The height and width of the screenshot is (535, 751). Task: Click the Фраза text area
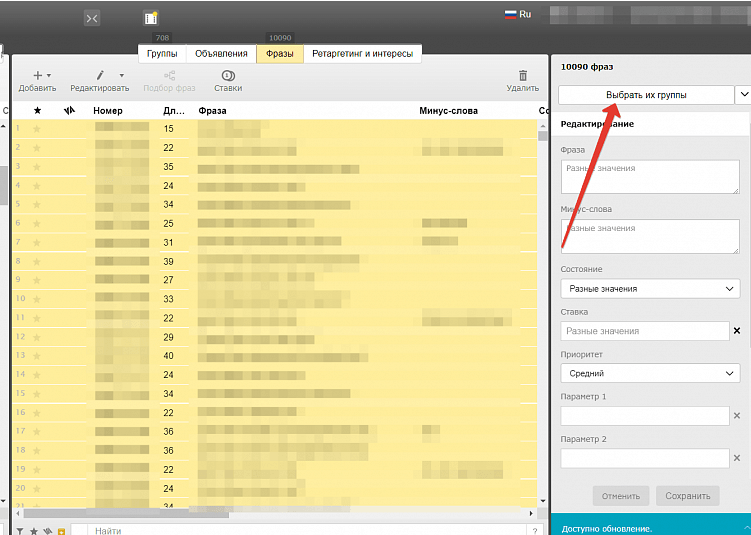tap(650, 177)
